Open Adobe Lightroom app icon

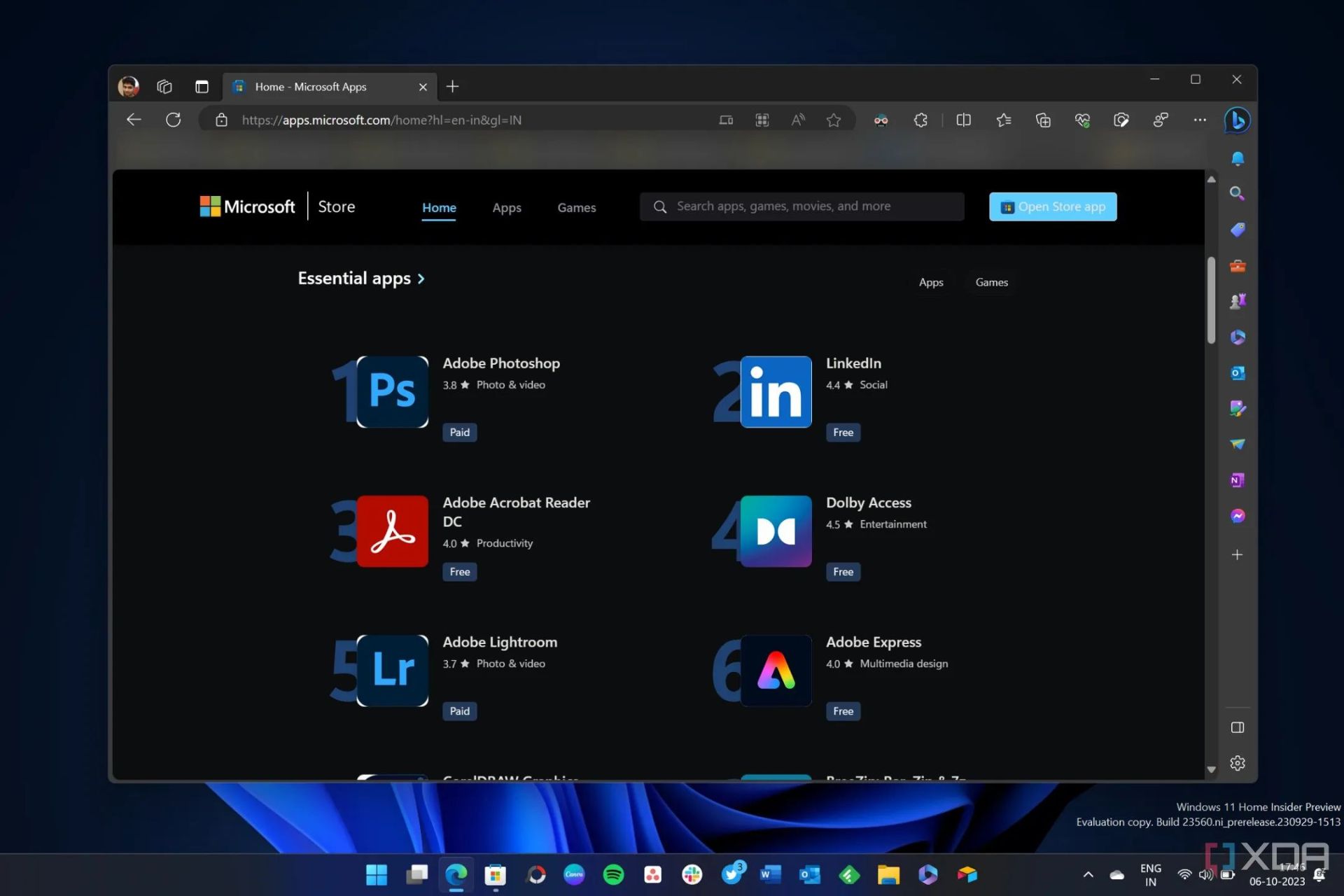393,671
